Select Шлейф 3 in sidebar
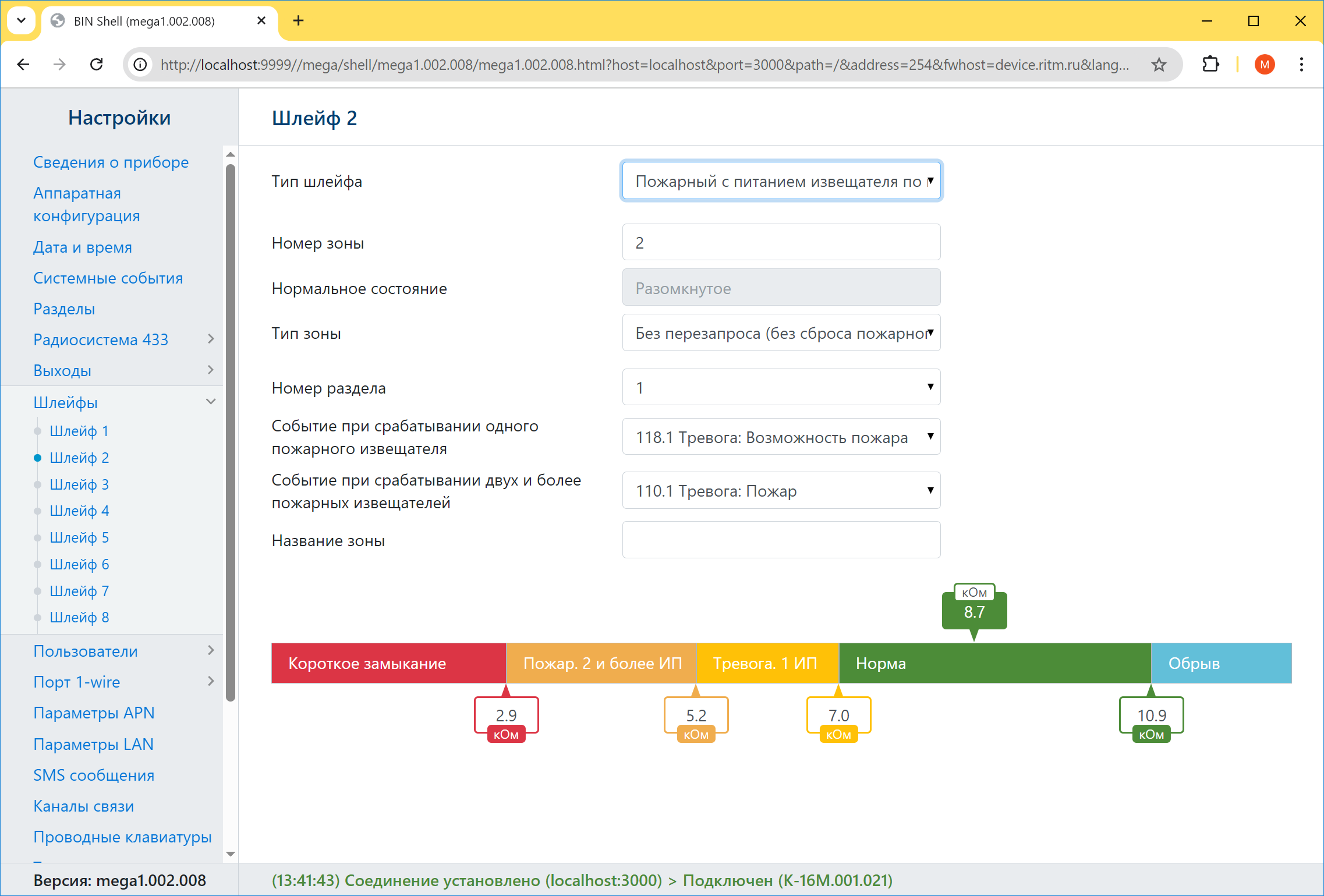The width and height of the screenshot is (1324, 896). (x=79, y=484)
